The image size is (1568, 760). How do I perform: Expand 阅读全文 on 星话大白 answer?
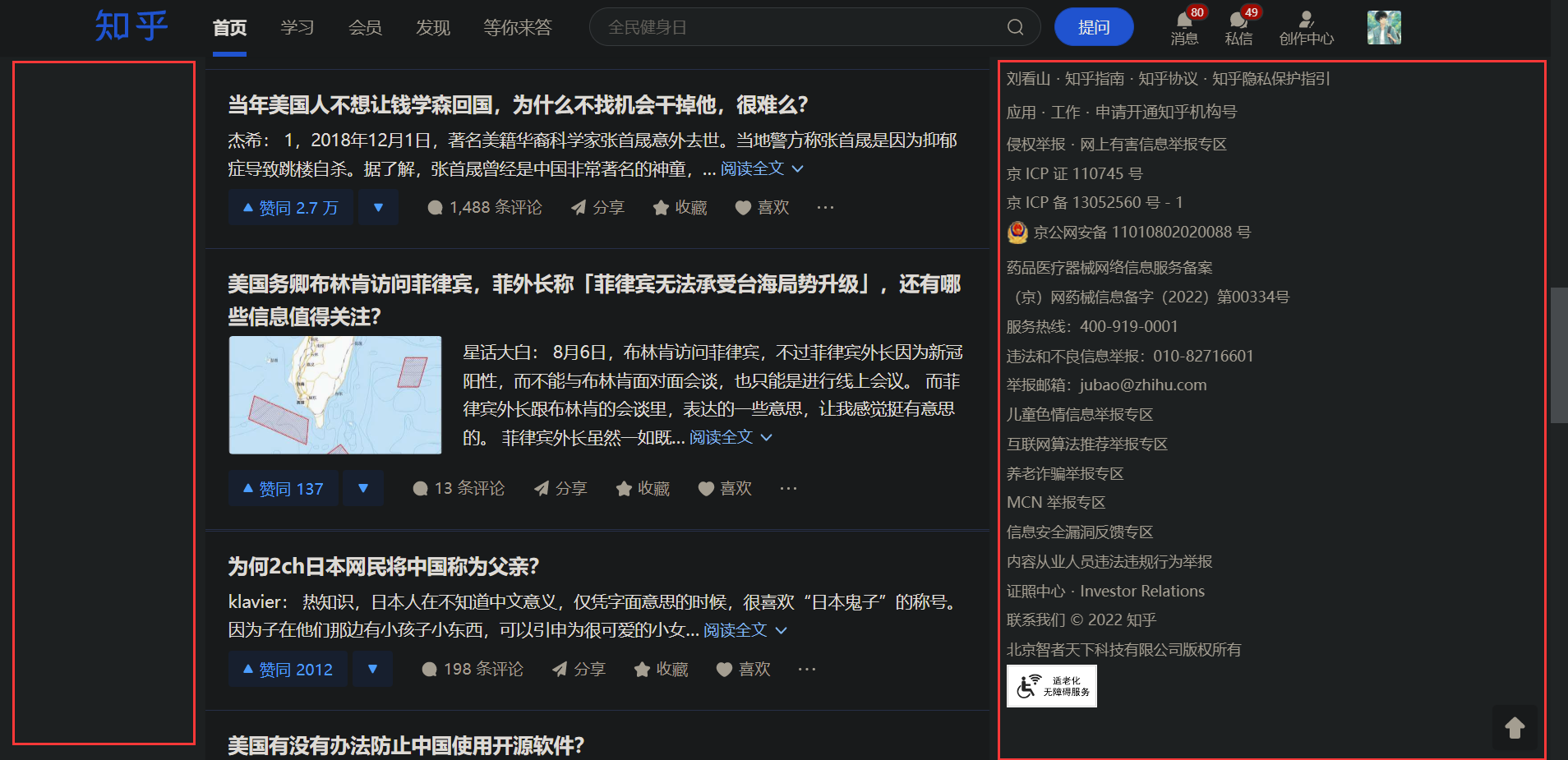point(731,437)
